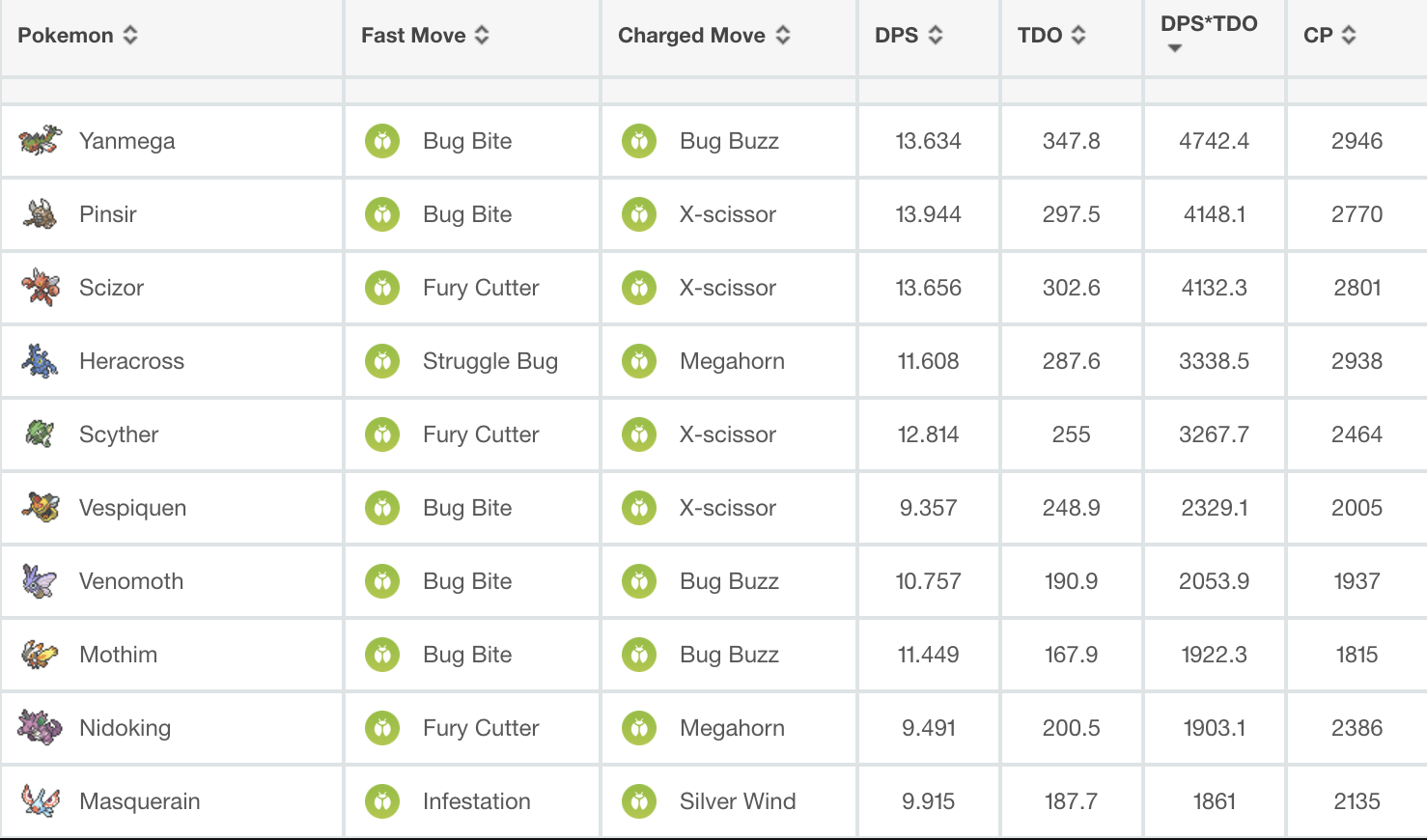
Task: Sort the table by CP
Action: click(x=1329, y=36)
